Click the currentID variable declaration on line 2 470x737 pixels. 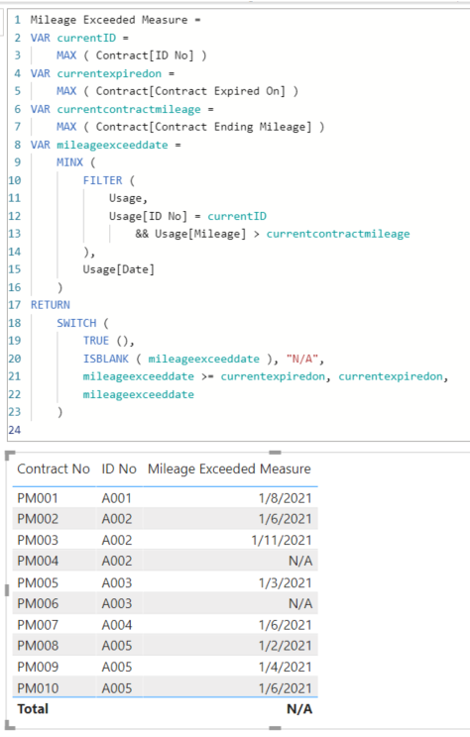pyautogui.click(x=86, y=38)
